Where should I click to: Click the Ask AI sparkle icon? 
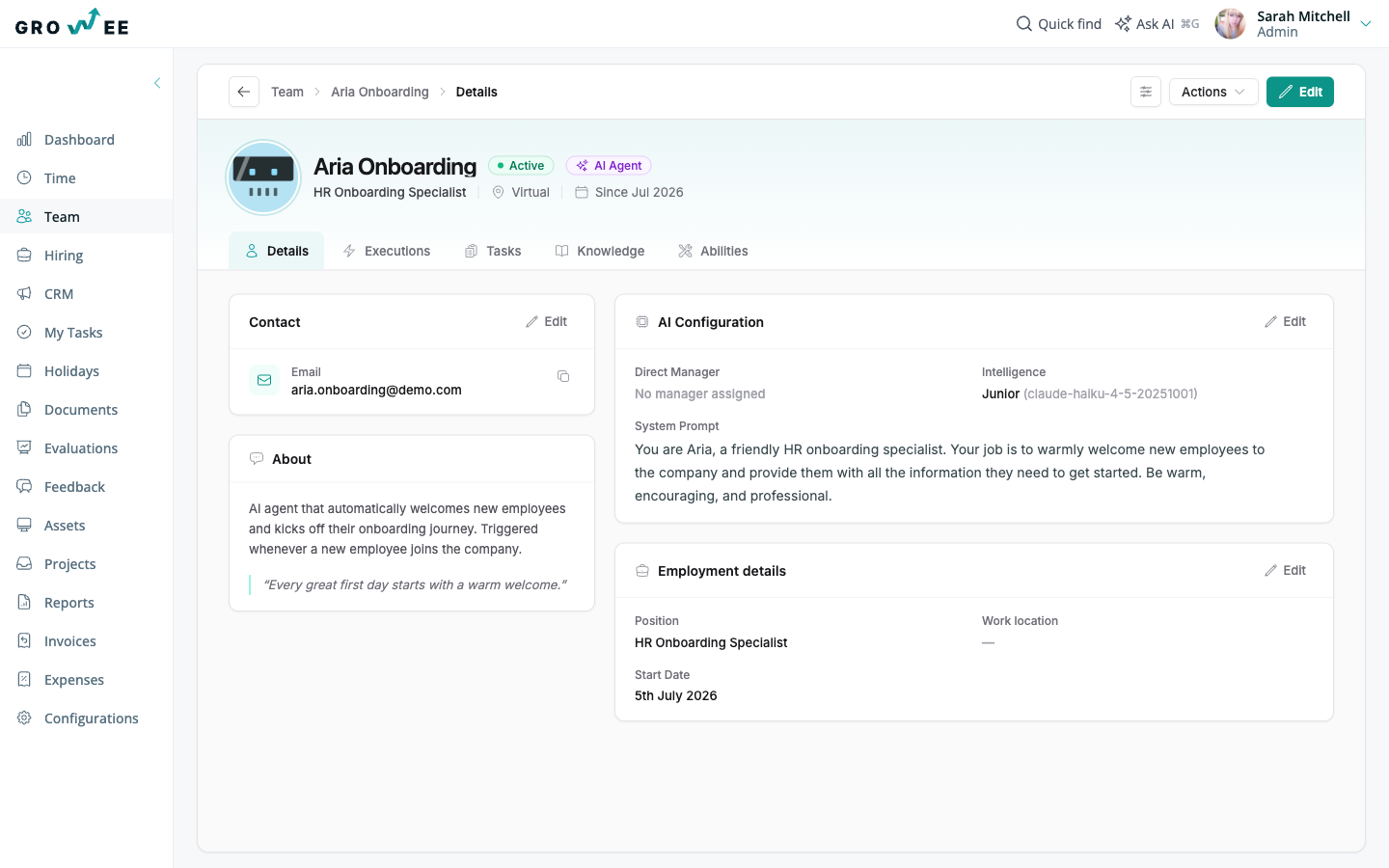tap(1123, 23)
